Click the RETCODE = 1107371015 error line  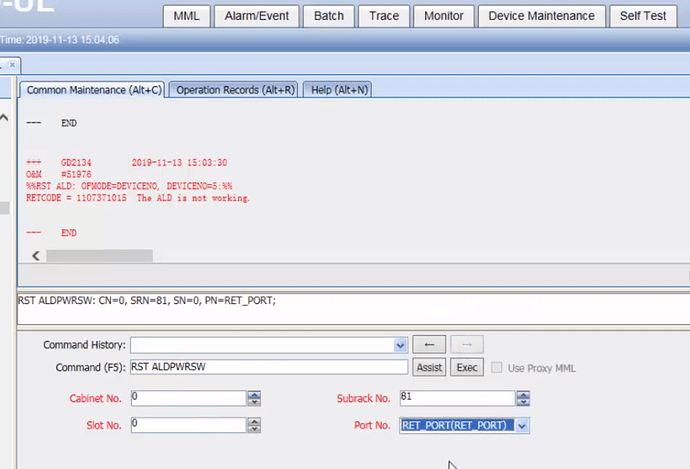coord(138,198)
